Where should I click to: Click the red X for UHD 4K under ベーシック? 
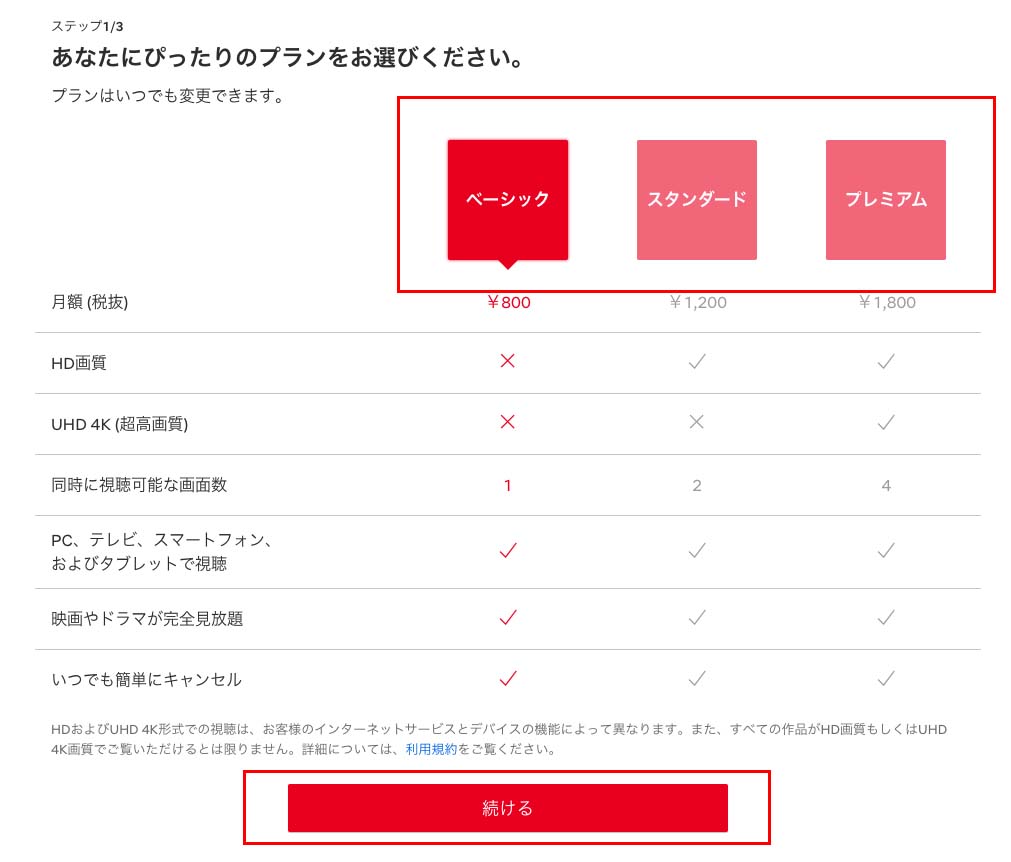tap(507, 422)
